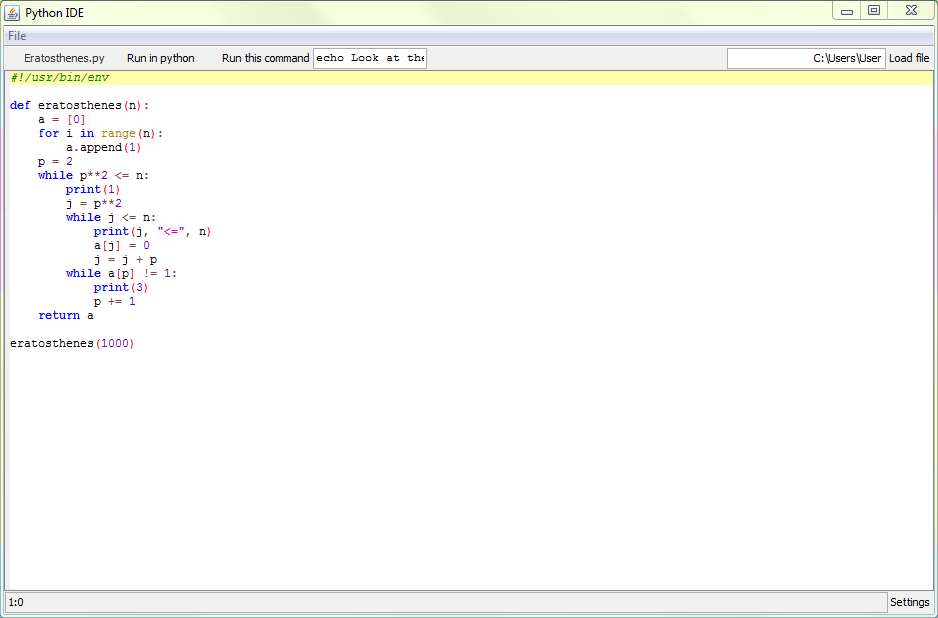Select the Eratosthenes.py file tab
This screenshot has height=618, width=938.
(x=64, y=58)
